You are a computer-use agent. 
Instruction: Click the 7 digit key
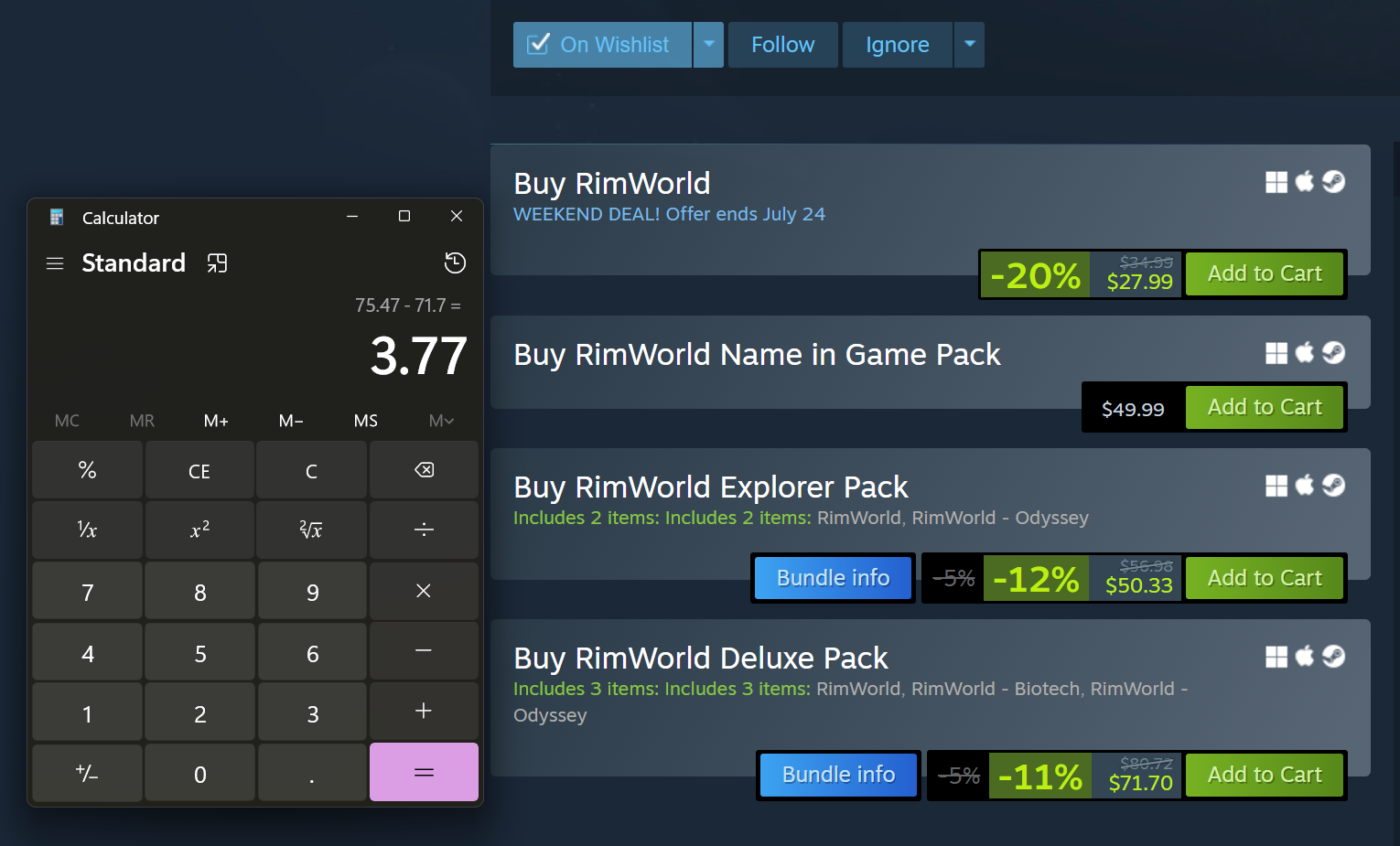87,591
